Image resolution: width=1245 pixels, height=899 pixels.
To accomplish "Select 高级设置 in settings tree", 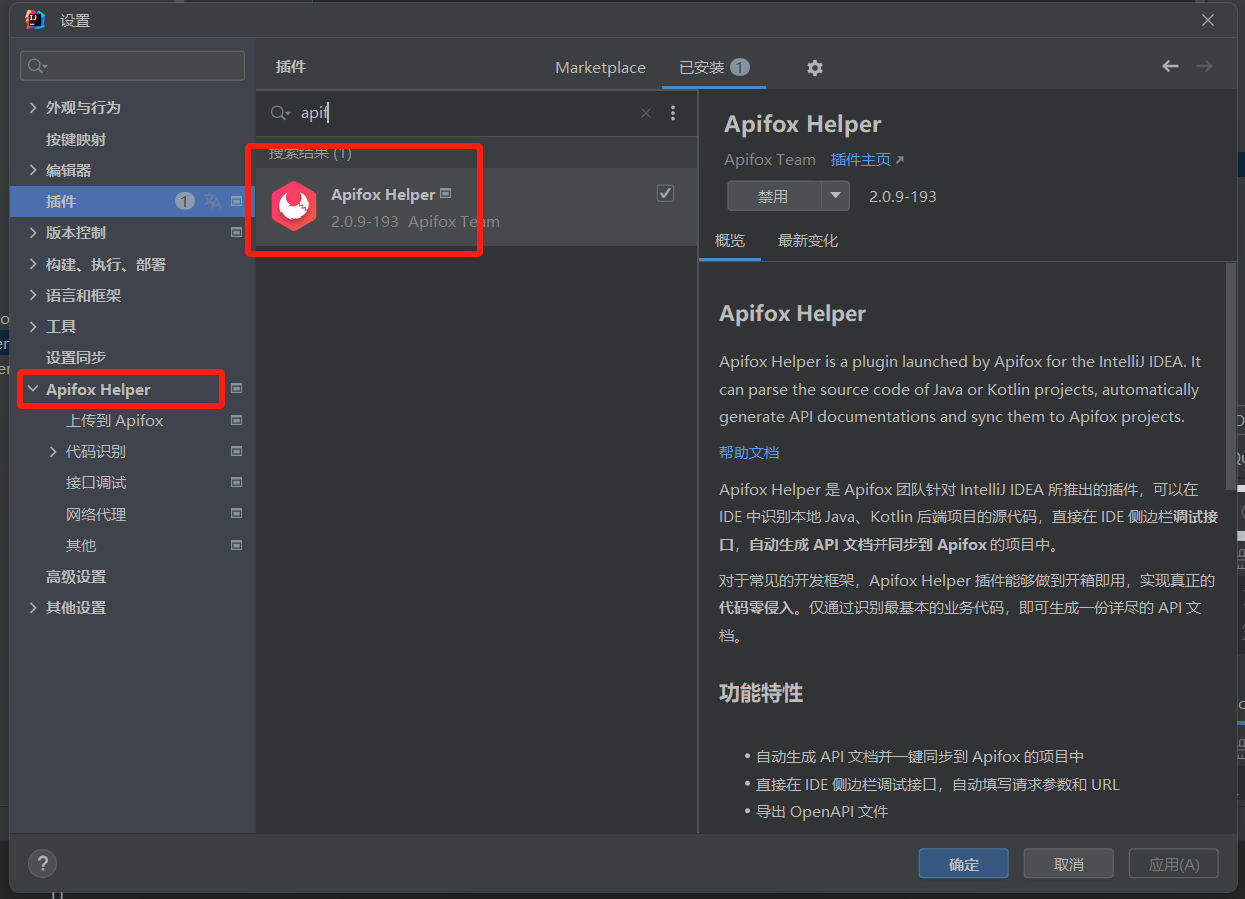I will (x=76, y=576).
